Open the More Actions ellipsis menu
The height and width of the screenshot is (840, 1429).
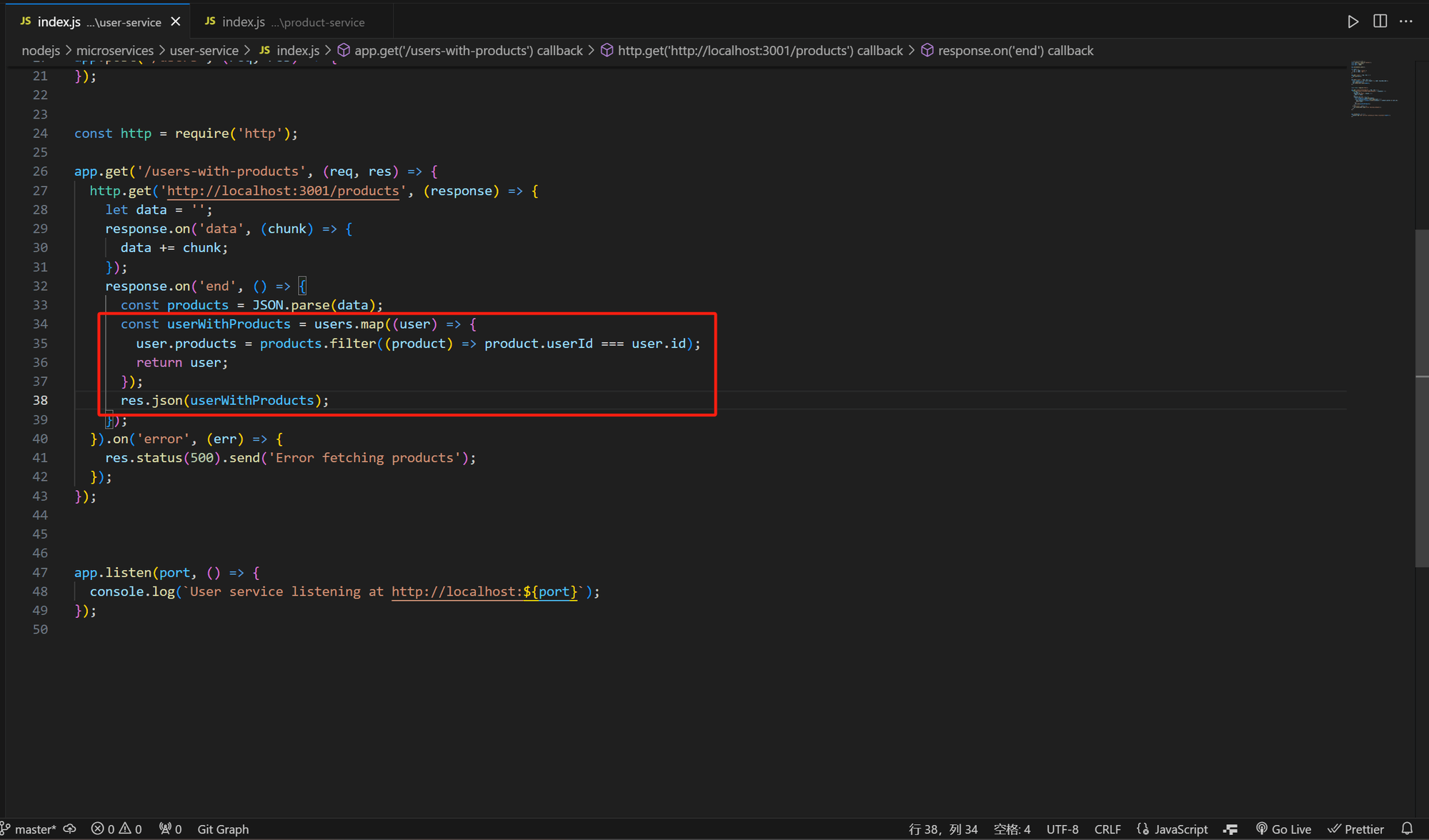point(1406,21)
